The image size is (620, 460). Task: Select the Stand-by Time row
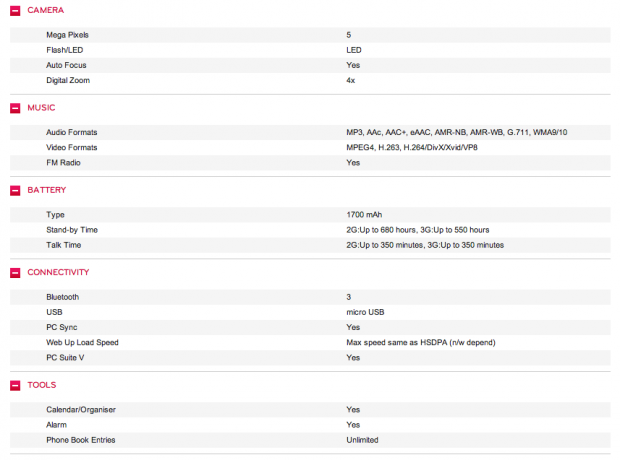point(310,230)
